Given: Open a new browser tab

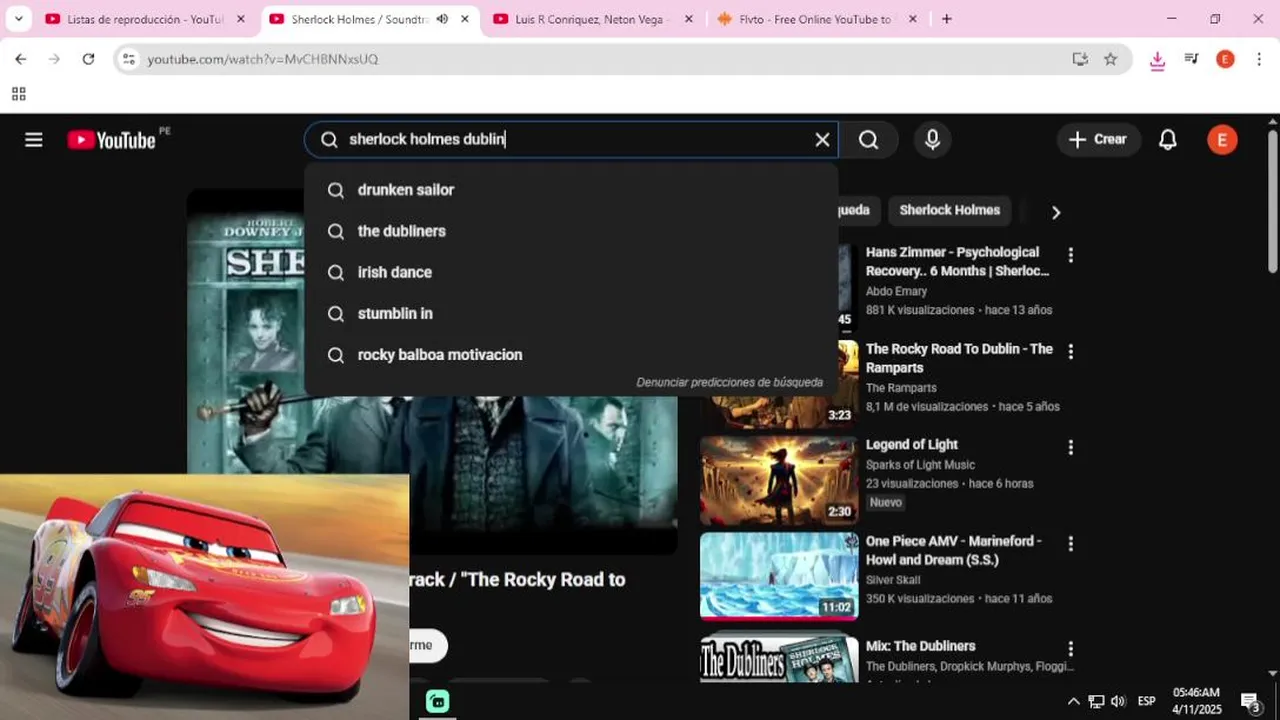Looking at the screenshot, I should point(947,19).
